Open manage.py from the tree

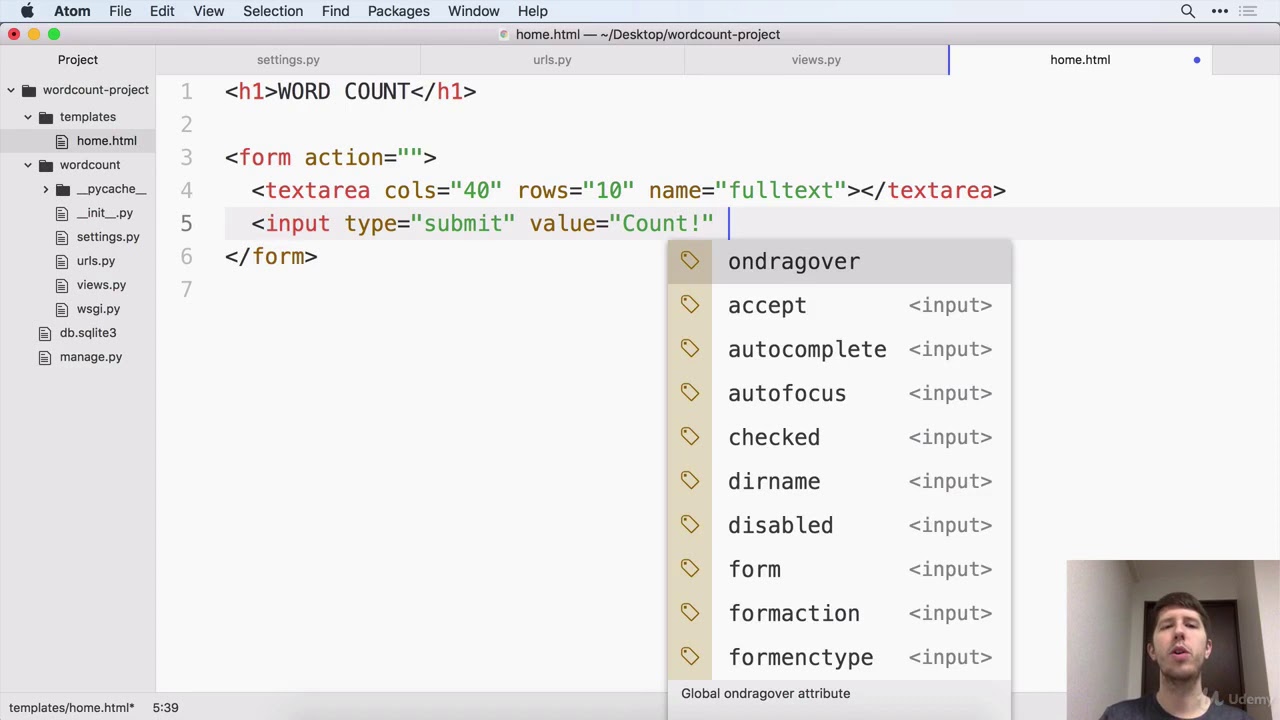90,357
